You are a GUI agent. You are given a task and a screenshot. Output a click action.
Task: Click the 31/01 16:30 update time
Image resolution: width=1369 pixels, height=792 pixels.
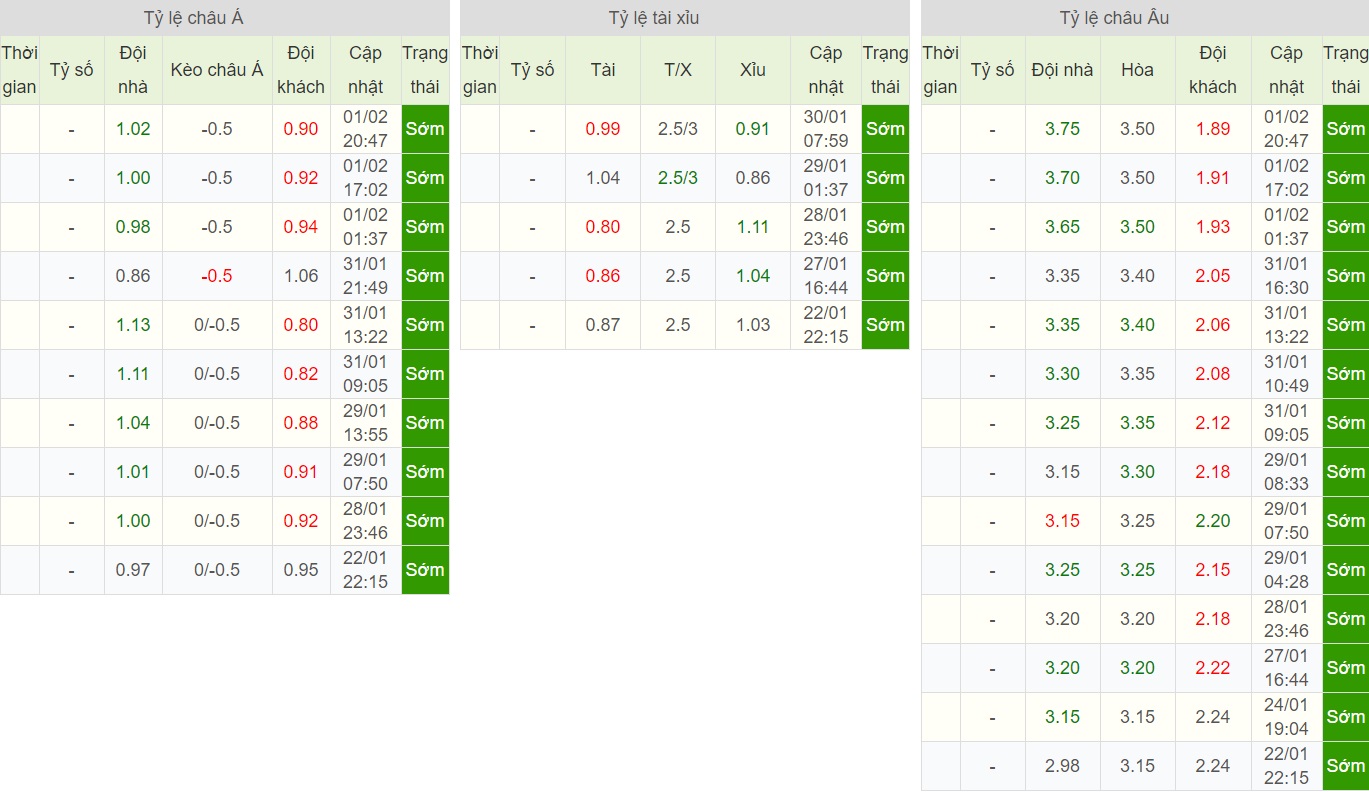[x=1286, y=276]
